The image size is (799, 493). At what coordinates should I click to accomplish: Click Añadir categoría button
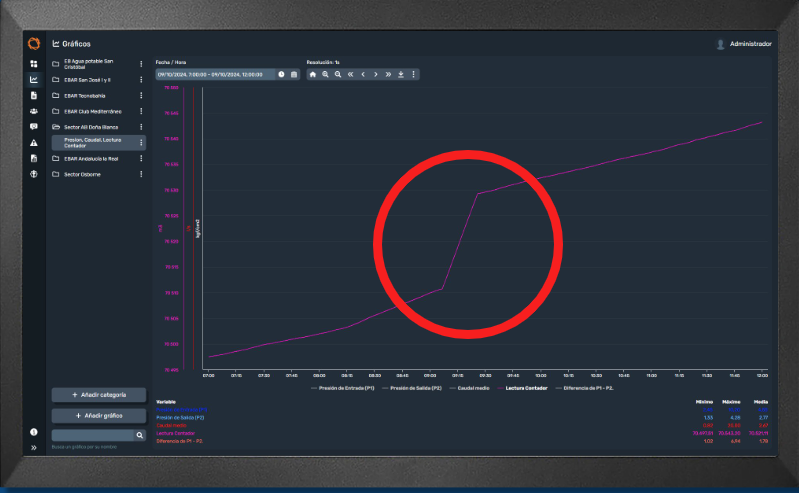click(99, 395)
